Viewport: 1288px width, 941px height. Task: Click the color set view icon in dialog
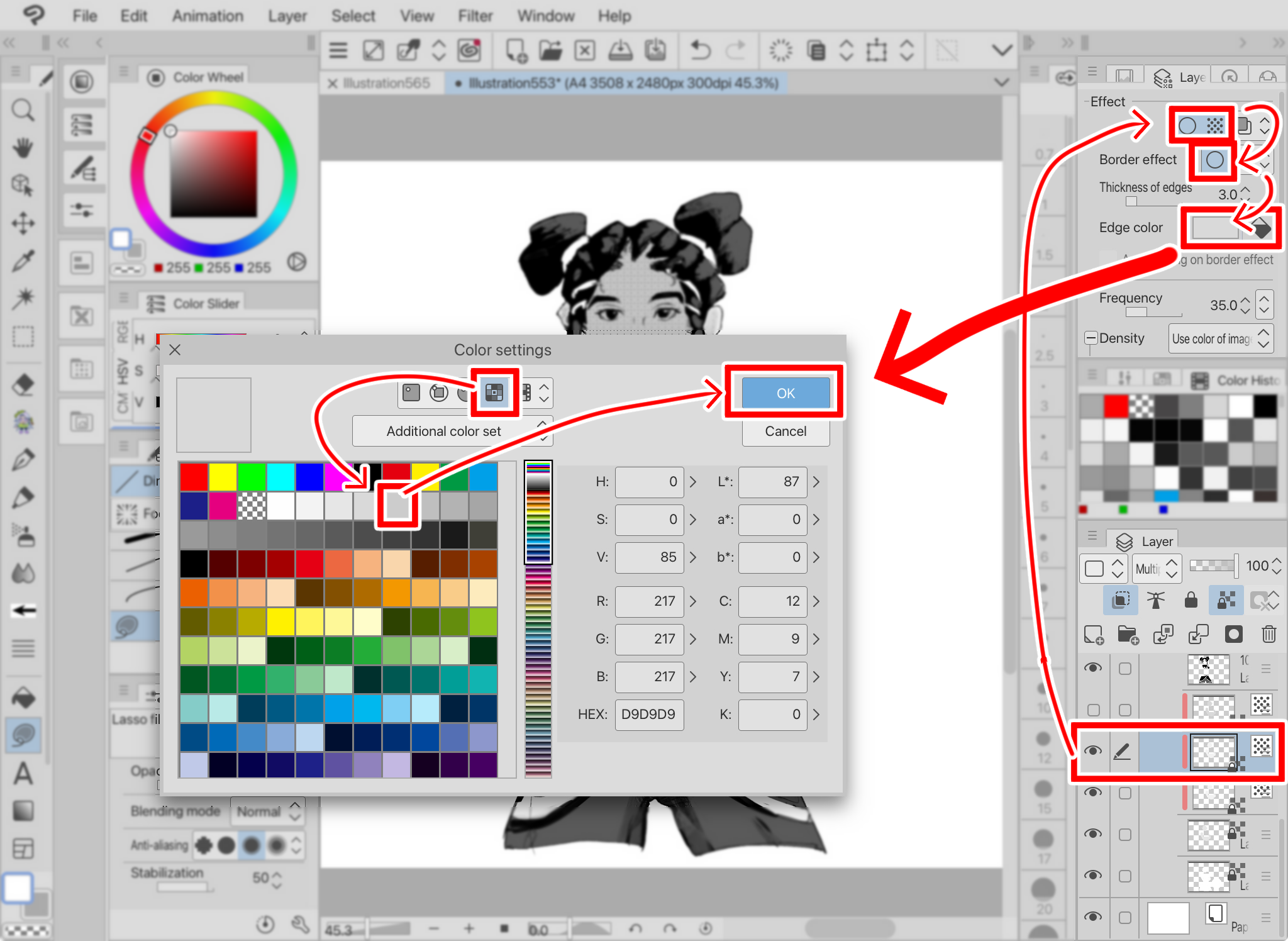tap(494, 393)
